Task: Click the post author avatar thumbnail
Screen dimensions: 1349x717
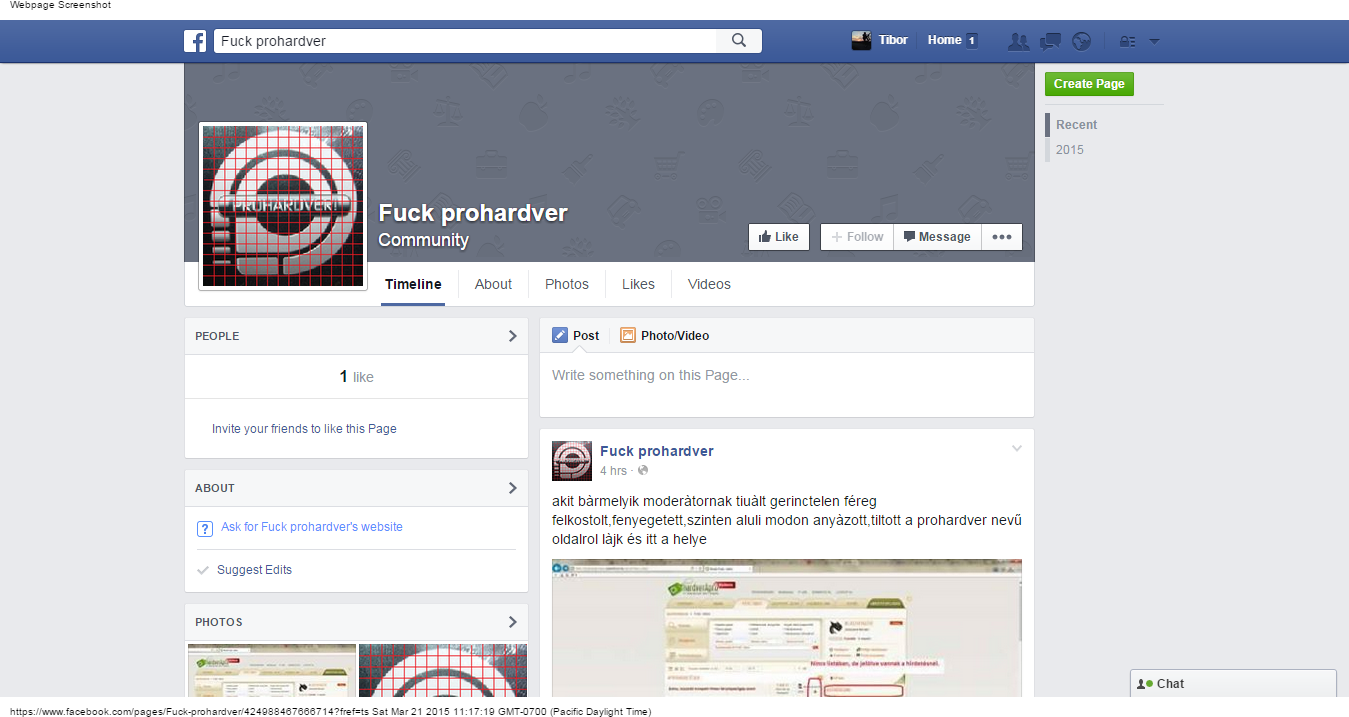Action: (x=572, y=461)
